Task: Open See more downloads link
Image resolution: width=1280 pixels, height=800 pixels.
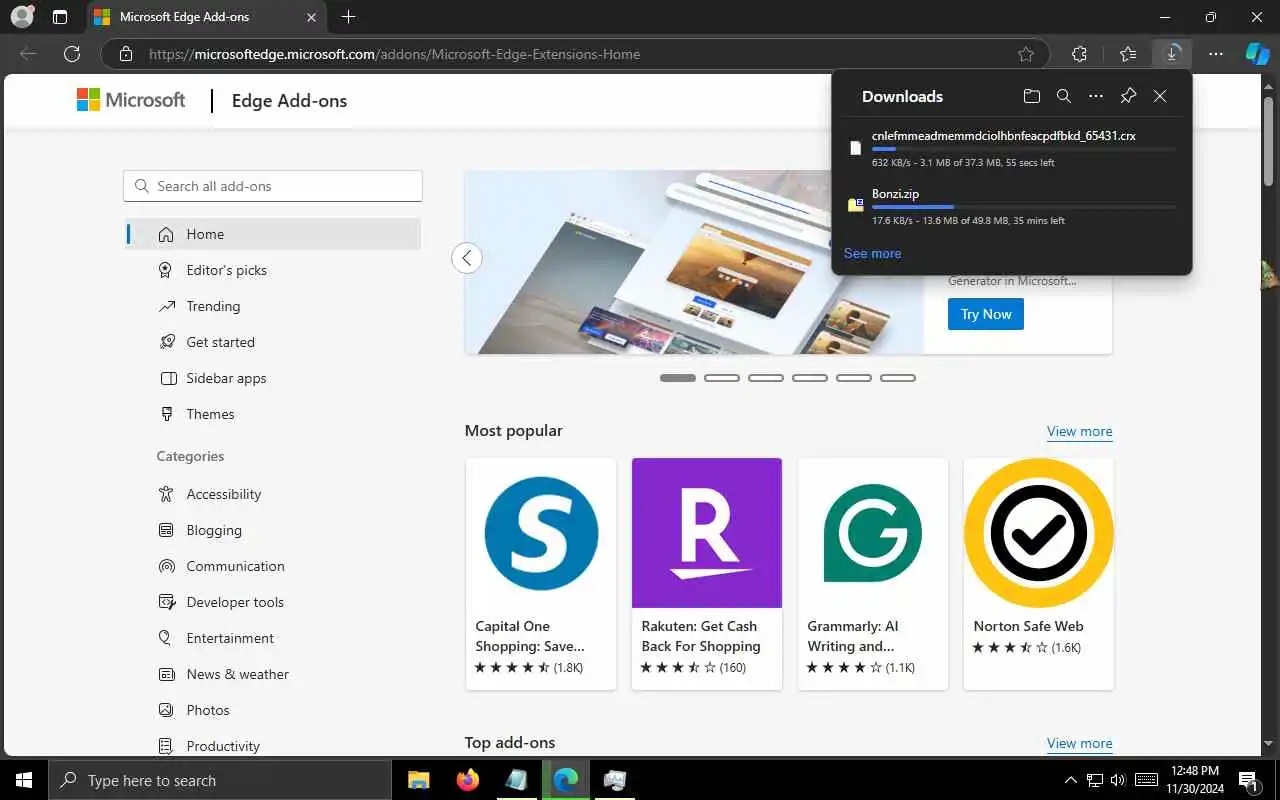Action: click(872, 253)
